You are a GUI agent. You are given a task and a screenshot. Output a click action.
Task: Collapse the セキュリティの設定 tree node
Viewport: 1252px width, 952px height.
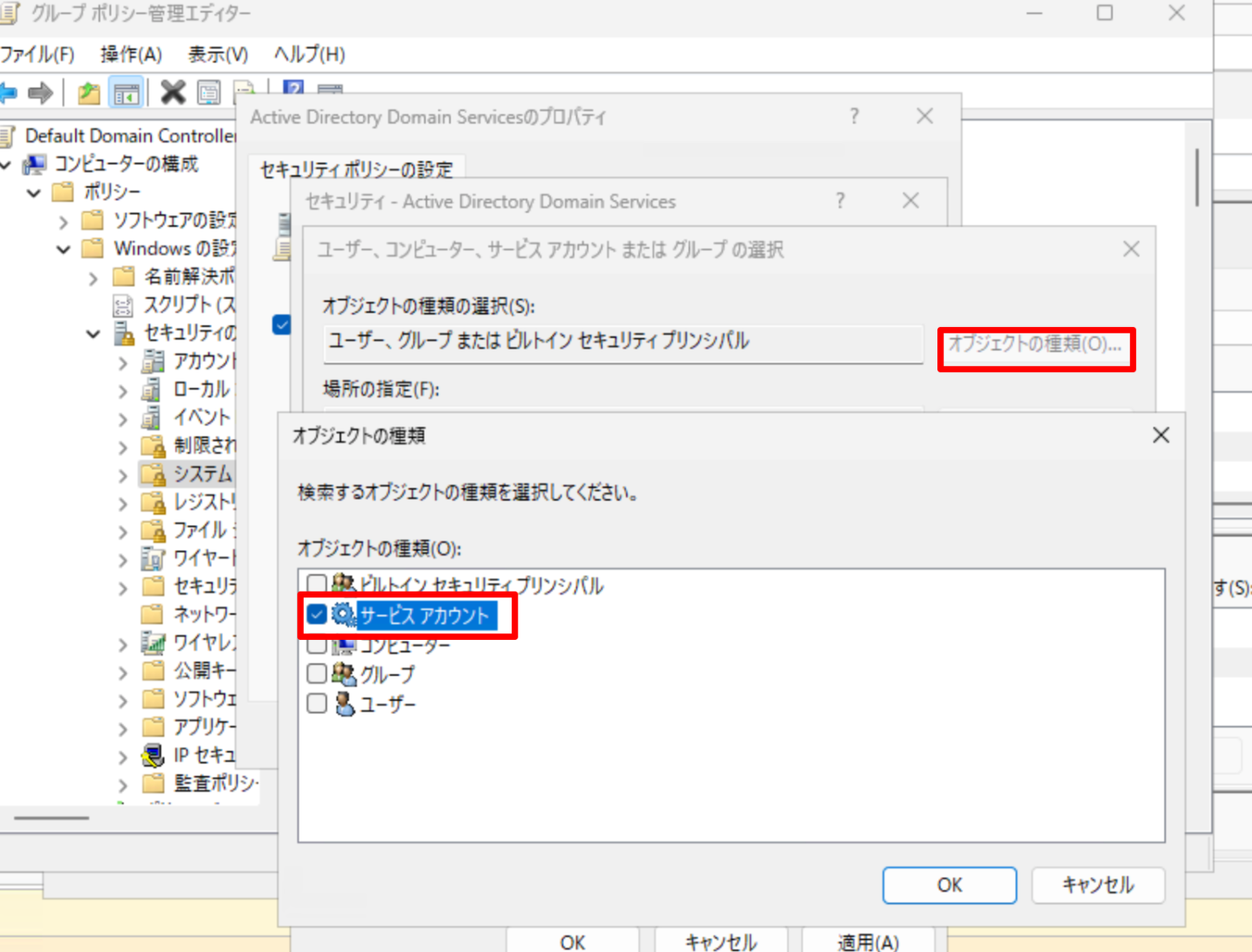[93, 334]
